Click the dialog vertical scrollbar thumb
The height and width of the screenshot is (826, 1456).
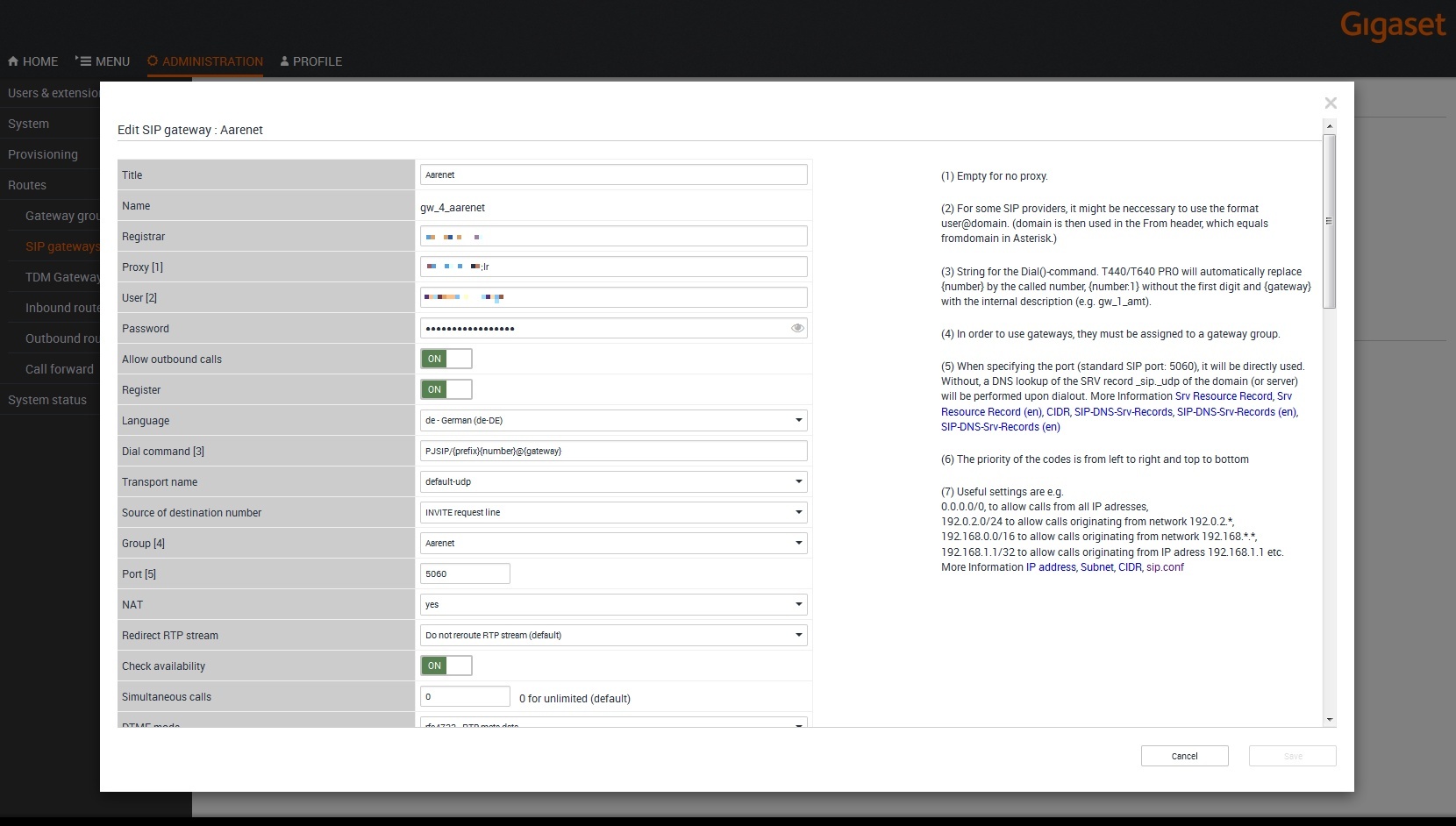1330,221
